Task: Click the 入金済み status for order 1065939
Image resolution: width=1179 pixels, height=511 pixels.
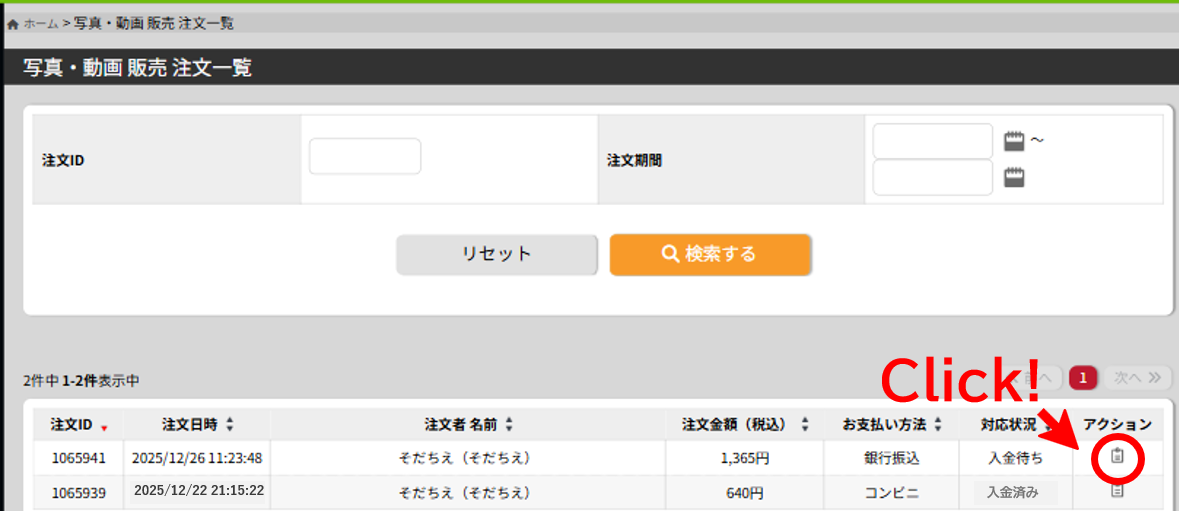Action: pos(1014,492)
